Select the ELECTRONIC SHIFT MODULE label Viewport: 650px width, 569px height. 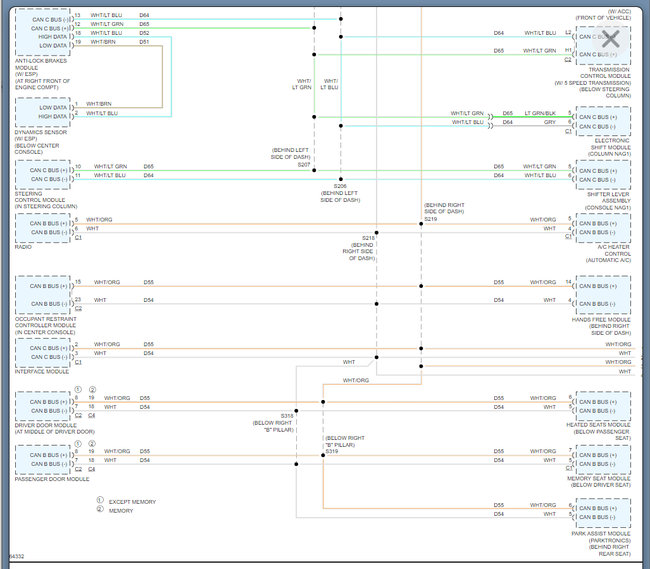[x=611, y=144]
